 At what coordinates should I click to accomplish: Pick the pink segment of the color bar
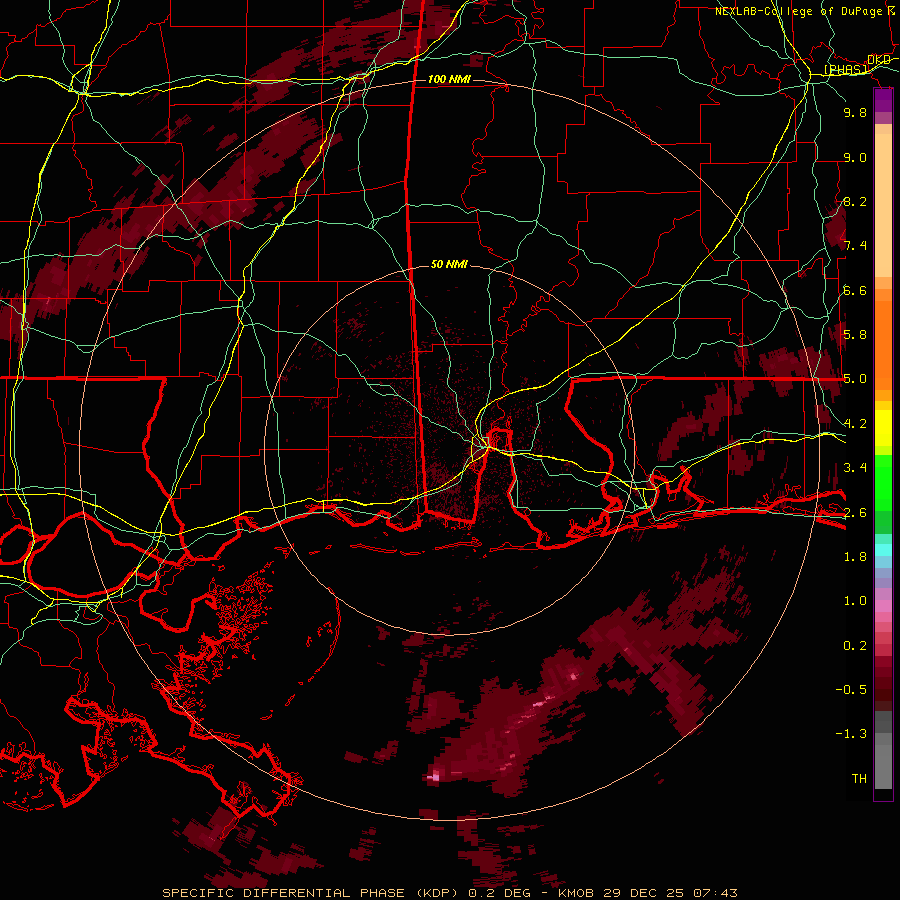(883, 606)
